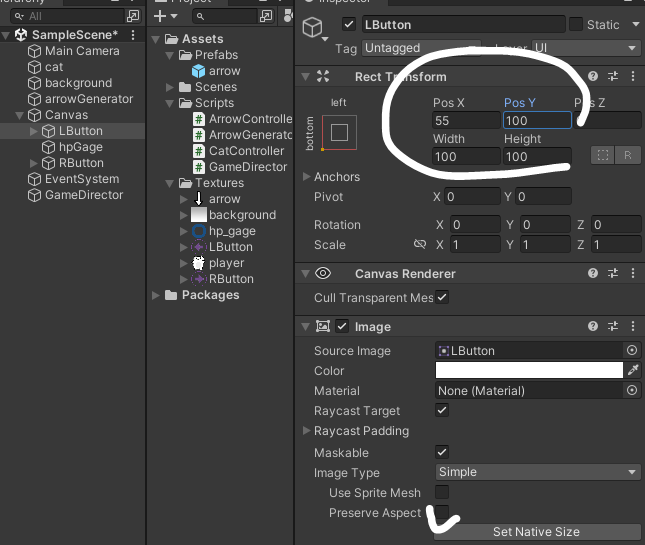Open the GameObject icon picker cube
This screenshot has width=645, height=545.
click(313, 27)
